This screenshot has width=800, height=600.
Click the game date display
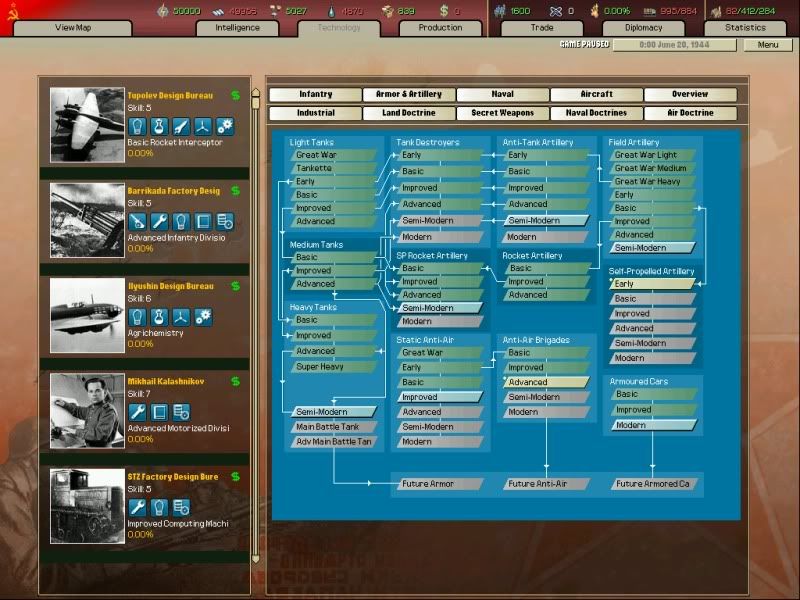coord(675,45)
